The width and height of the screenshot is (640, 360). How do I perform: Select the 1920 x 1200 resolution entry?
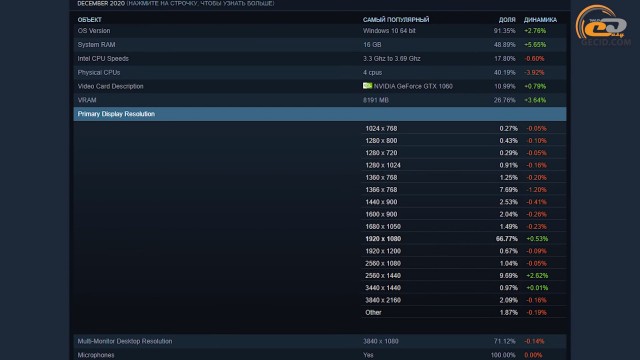click(383, 251)
